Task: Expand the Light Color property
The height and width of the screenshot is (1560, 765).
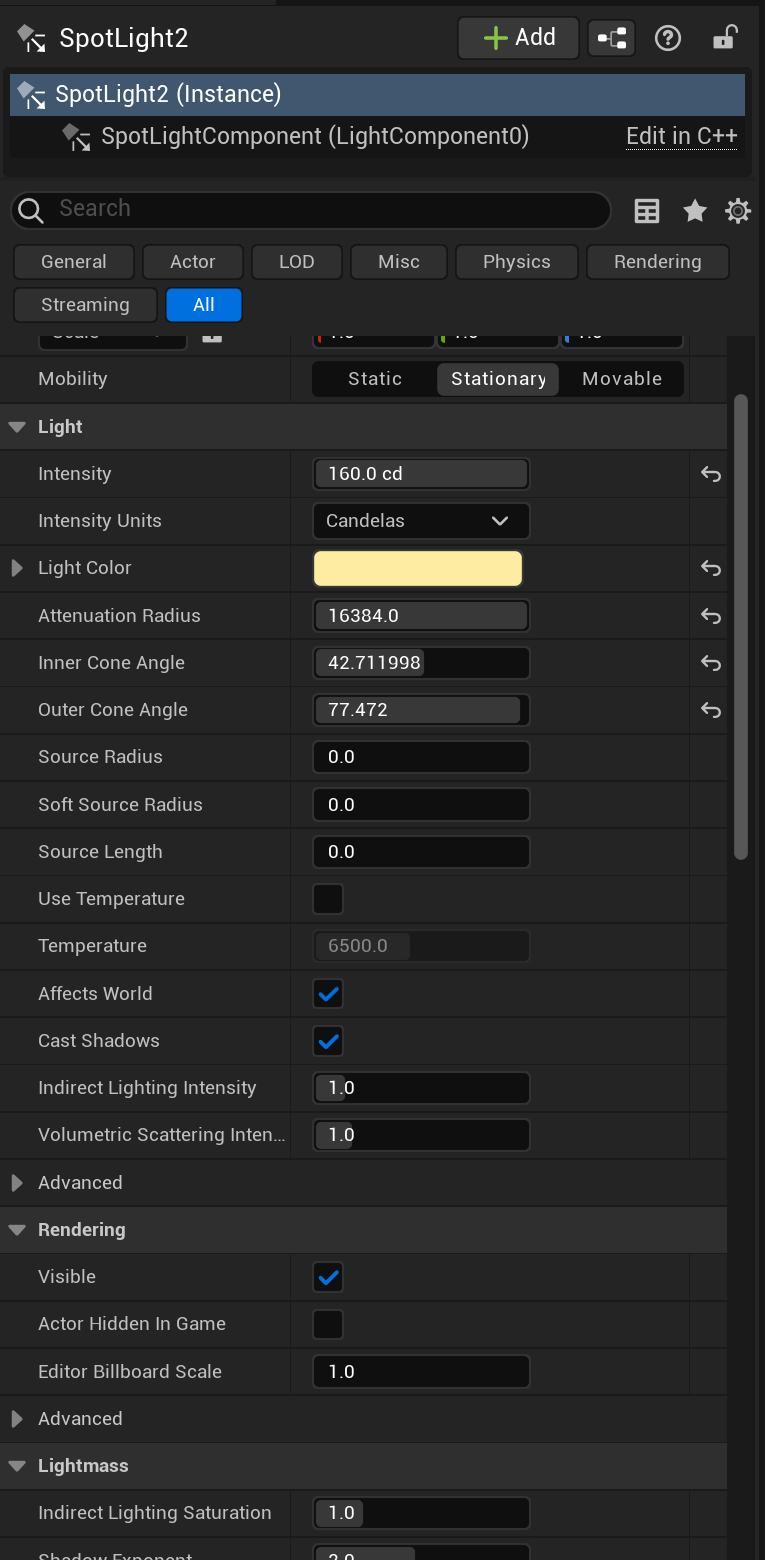Action: tap(17, 568)
